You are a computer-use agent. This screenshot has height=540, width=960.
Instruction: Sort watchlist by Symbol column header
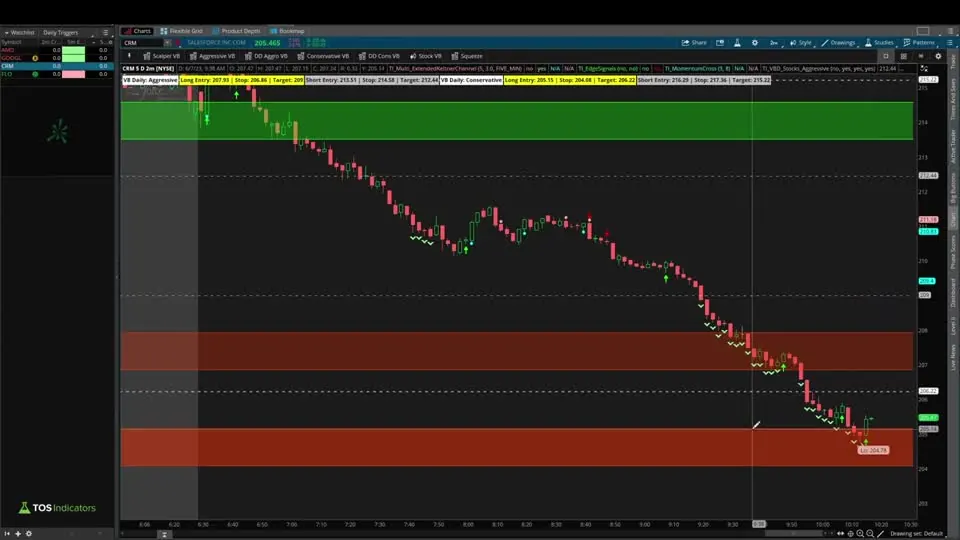point(12,42)
